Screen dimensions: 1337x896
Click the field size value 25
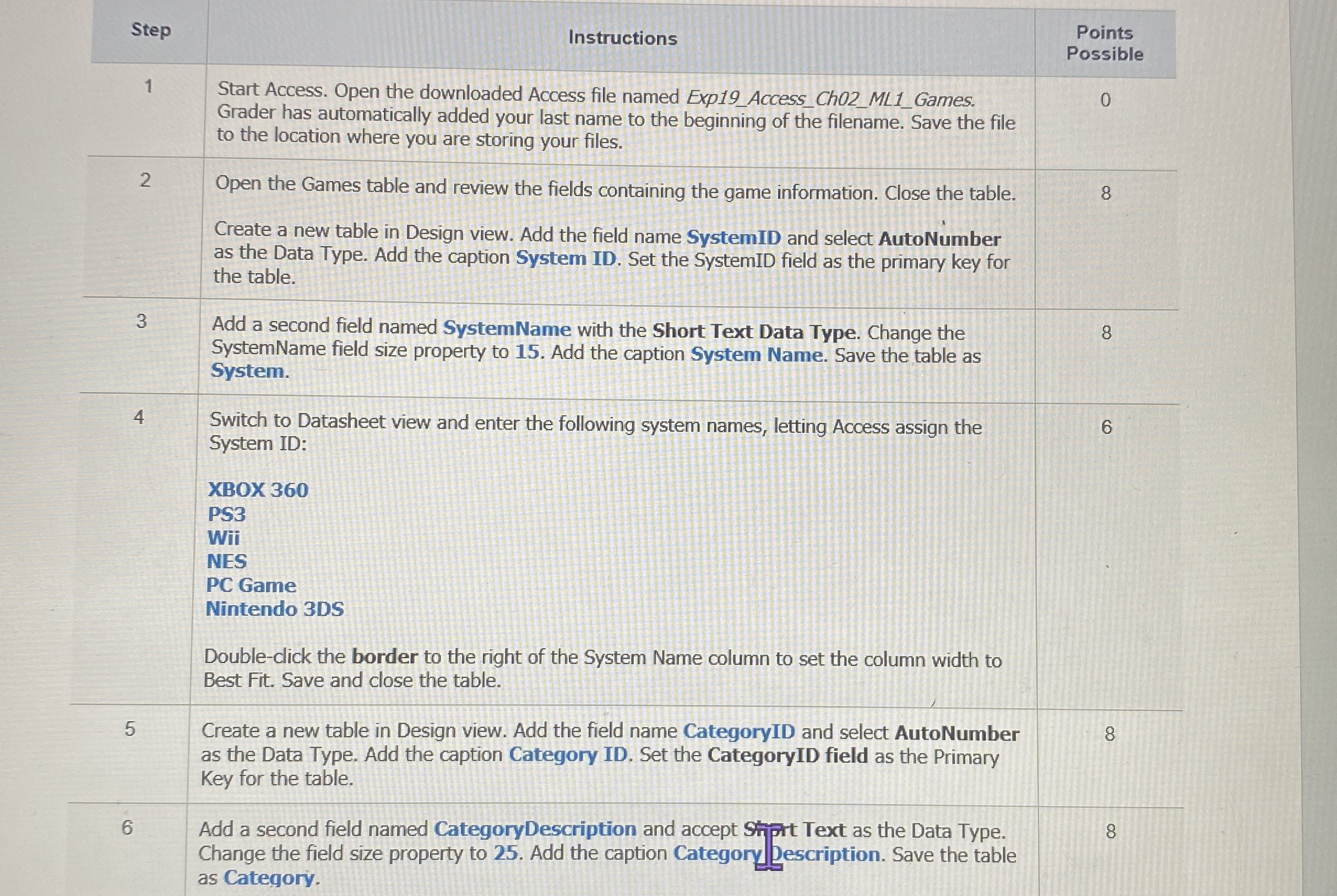click(x=505, y=853)
